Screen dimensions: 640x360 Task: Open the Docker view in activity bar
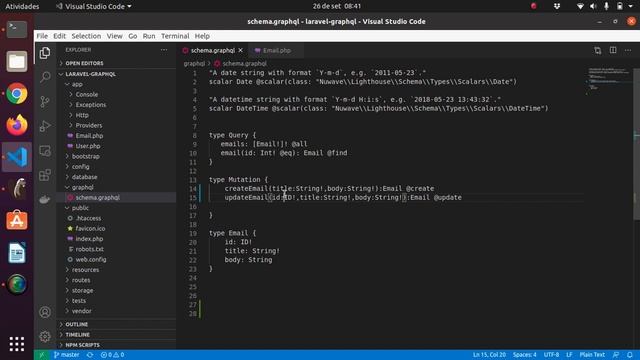45,199
